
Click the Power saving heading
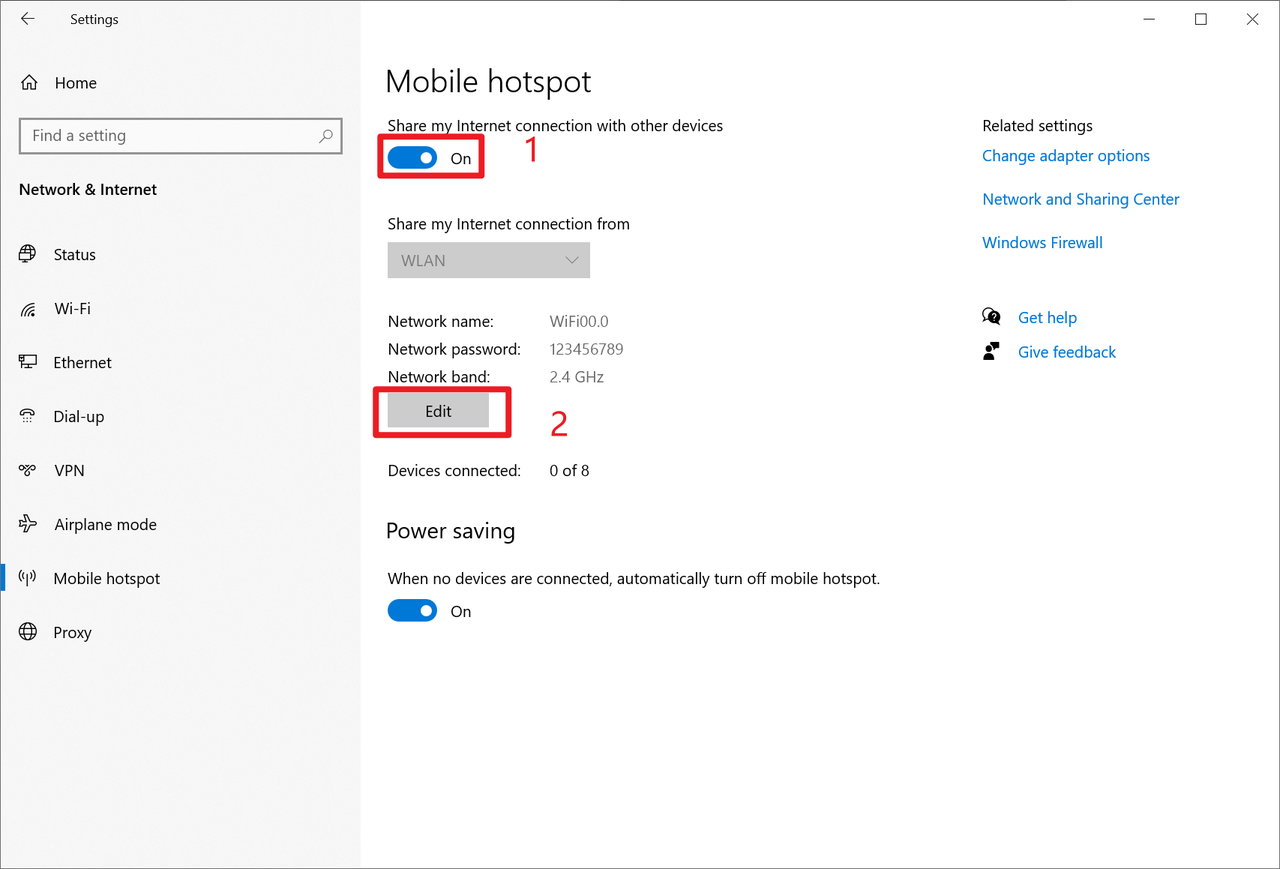pyautogui.click(x=450, y=531)
